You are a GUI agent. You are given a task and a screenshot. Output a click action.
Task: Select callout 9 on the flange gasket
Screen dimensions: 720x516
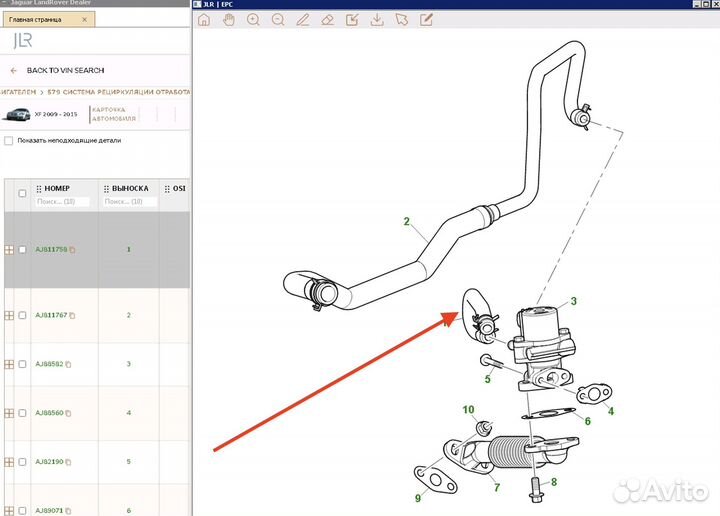pos(418,498)
